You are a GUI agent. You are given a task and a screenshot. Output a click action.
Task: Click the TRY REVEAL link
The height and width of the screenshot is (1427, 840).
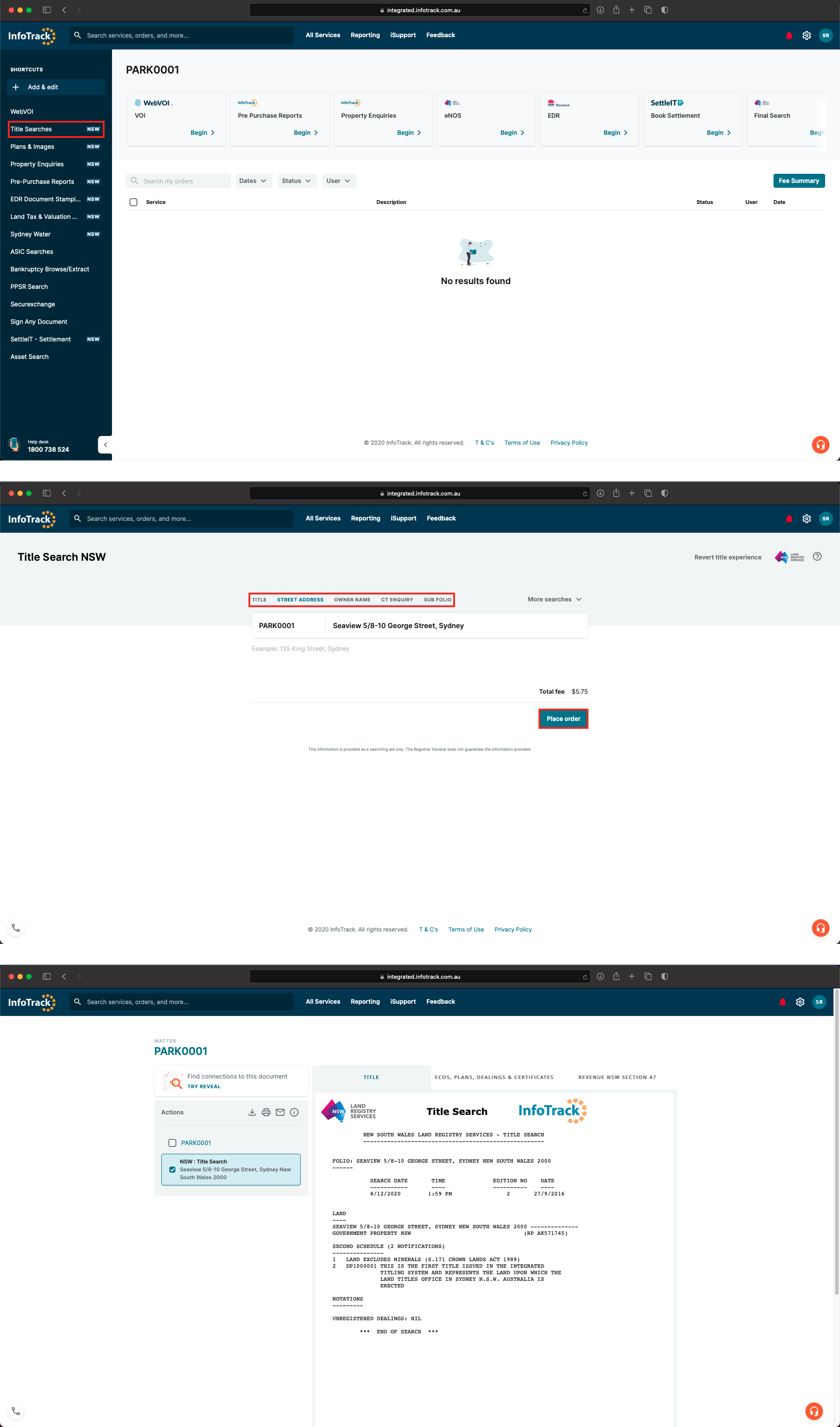point(204,1086)
